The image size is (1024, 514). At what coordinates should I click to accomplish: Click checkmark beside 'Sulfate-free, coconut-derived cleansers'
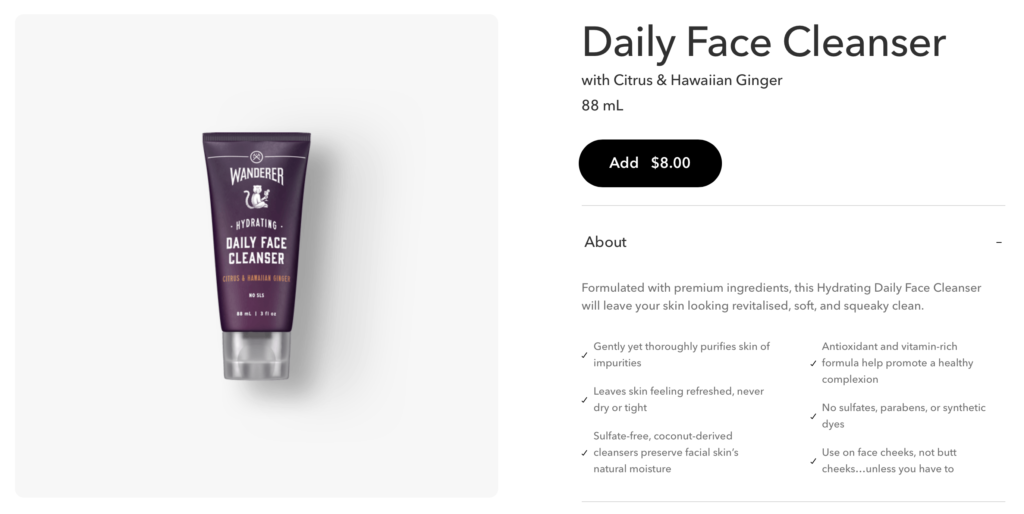(584, 453)
